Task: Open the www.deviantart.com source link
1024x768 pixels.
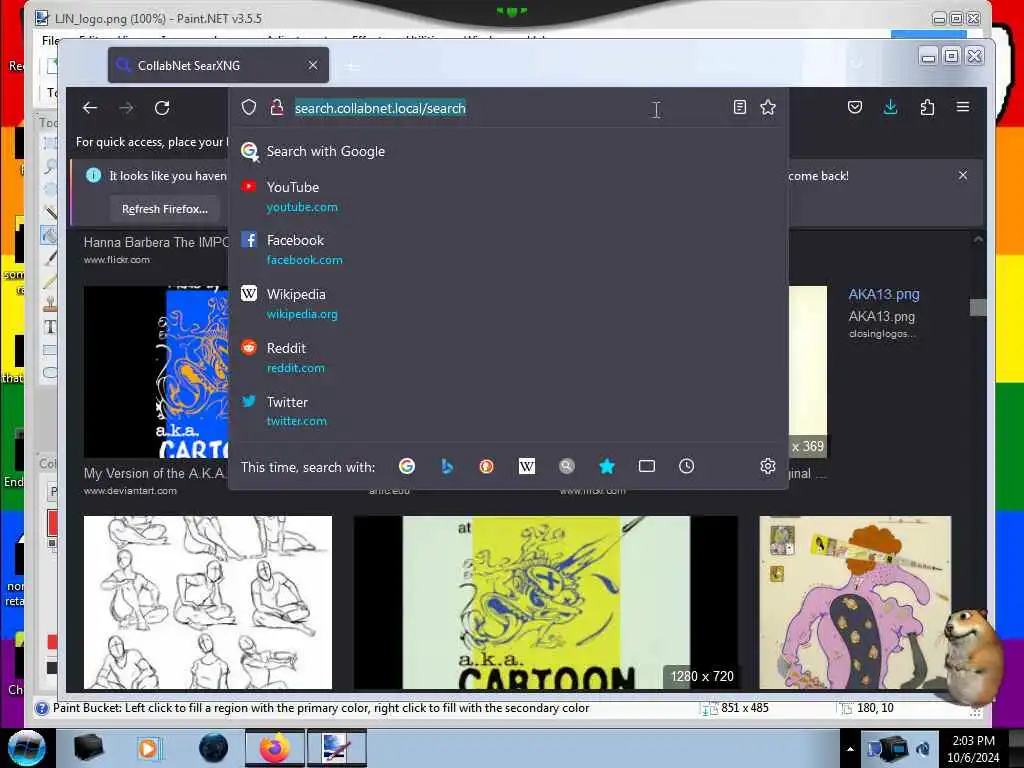Action: (x=130, y=490)
